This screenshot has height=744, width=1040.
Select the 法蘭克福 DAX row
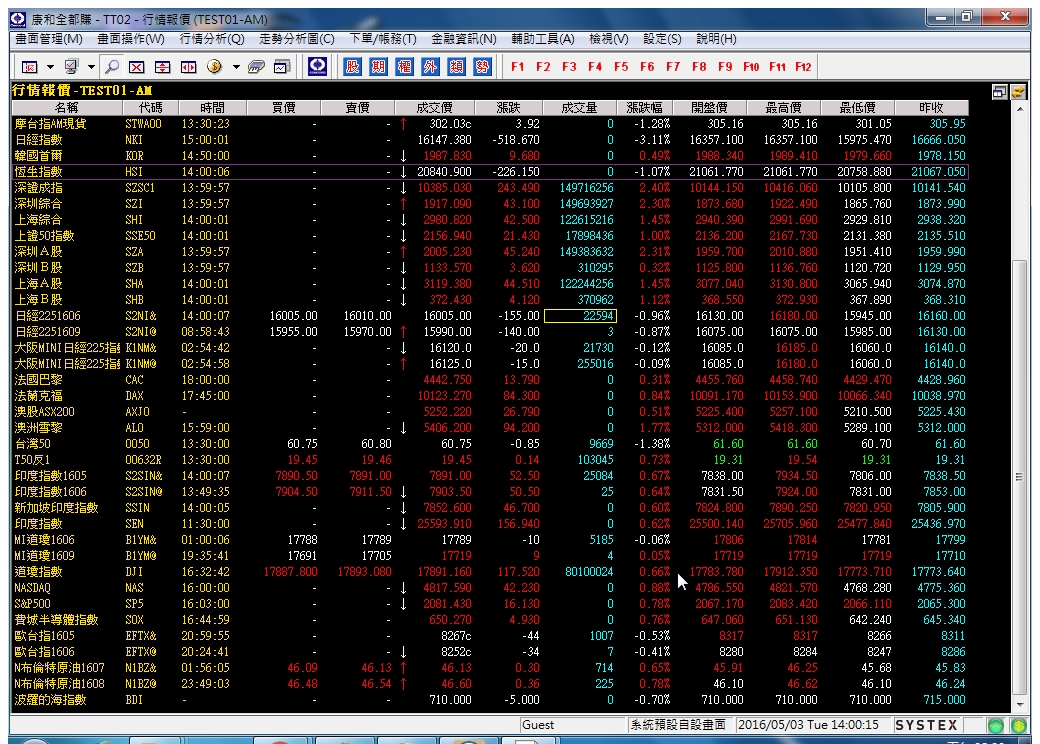point(490,396)
